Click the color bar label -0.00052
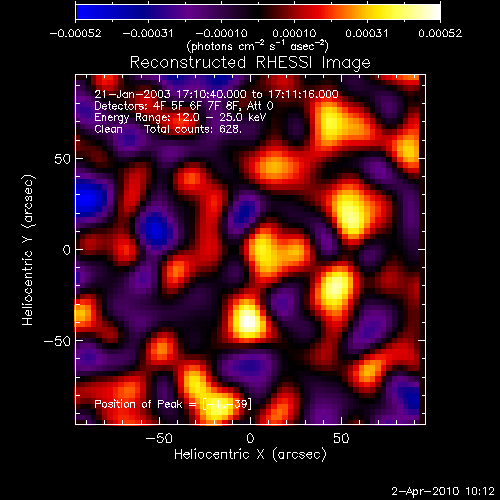500x500 pixels. click(x=75, y=33)
